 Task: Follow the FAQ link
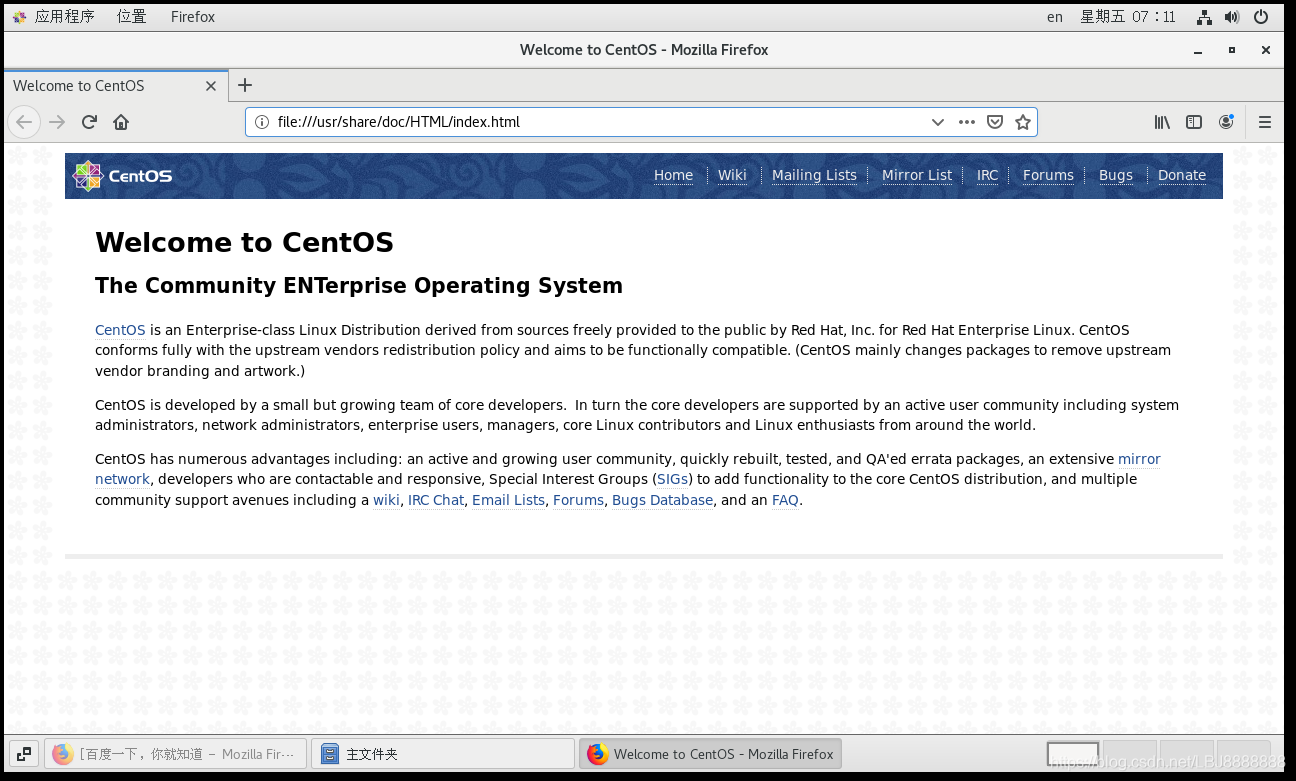tap(785, 500)
